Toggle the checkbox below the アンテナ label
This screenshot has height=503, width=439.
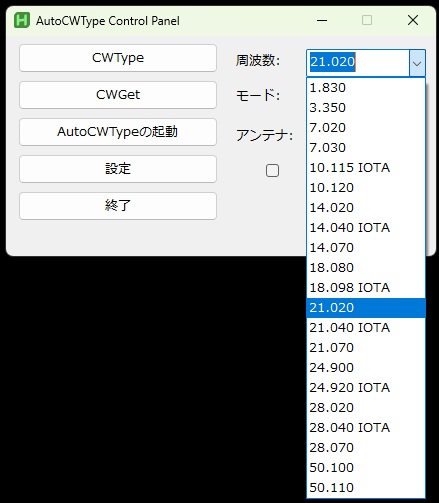pyautogui.click(x=272, y=170)
